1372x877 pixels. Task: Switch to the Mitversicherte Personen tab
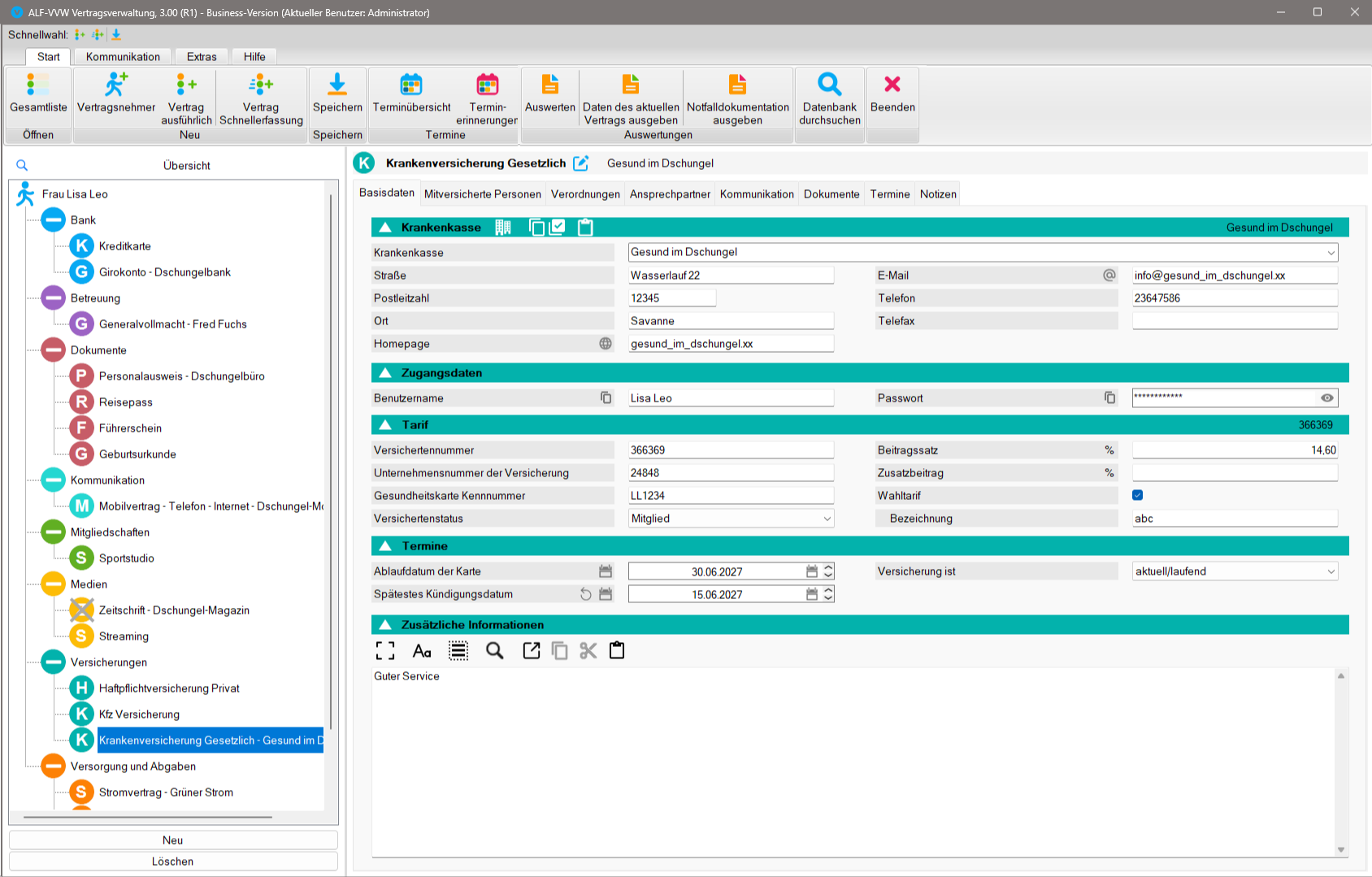[482, 194]
